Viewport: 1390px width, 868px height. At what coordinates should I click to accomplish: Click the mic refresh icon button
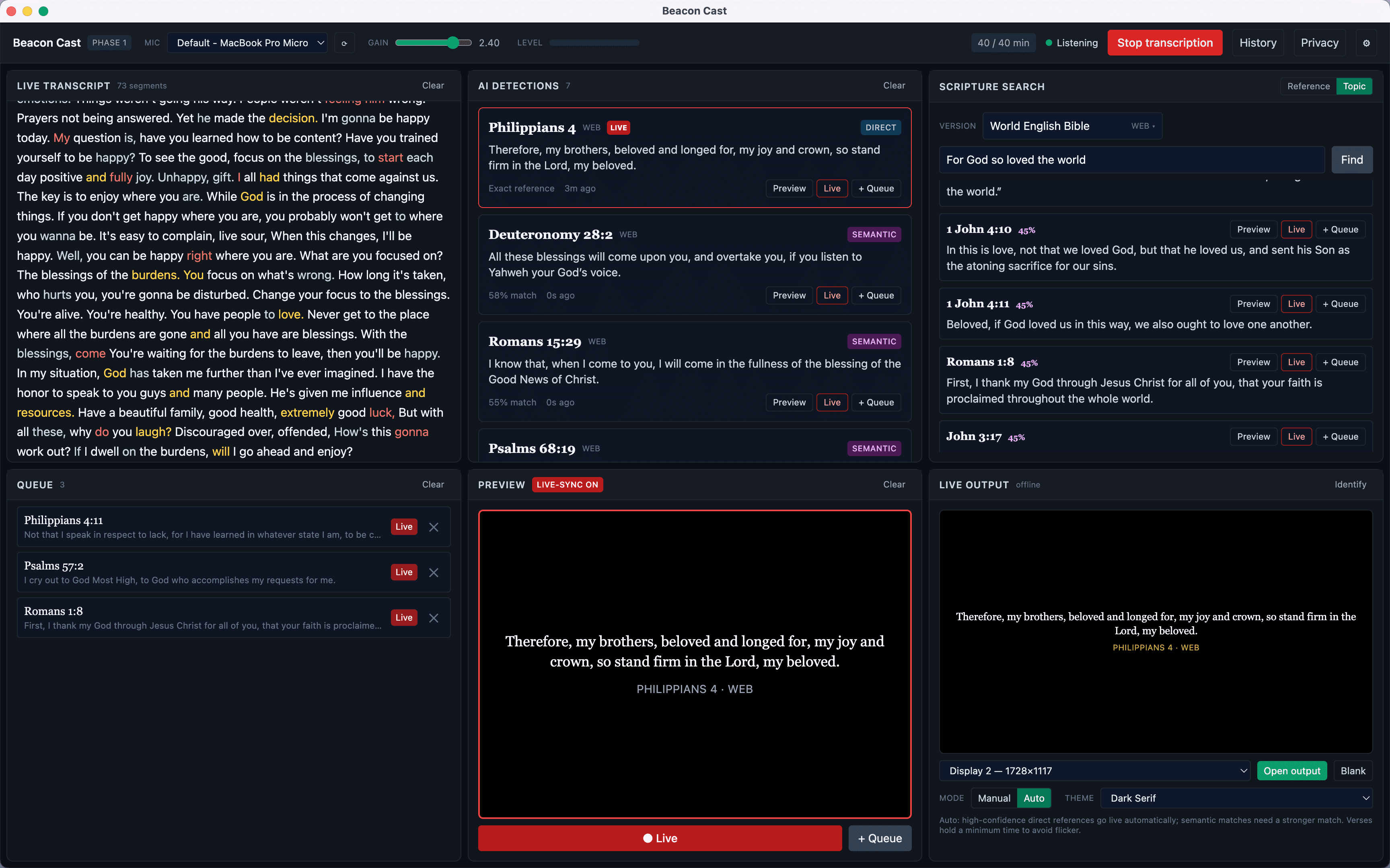click(x=344, y=43)
